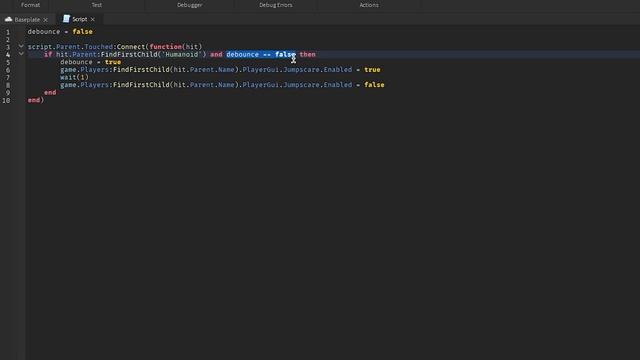This screenshot has width=640, height=360.
Task: Click 'then' keyword on line 4
Action: coord(307,54)
